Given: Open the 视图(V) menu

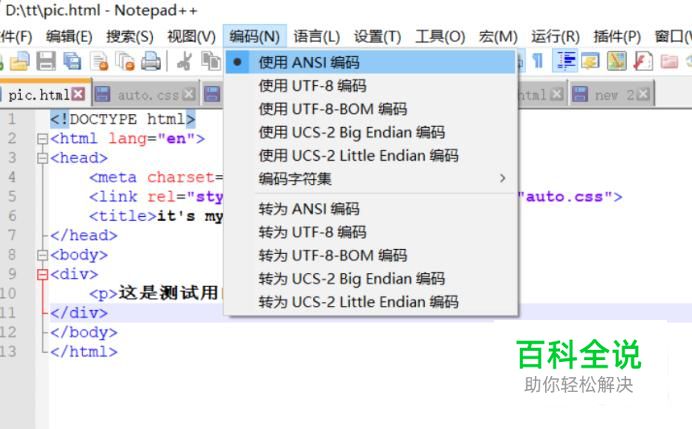Looking at the screenshot, I should click(192, 37).
